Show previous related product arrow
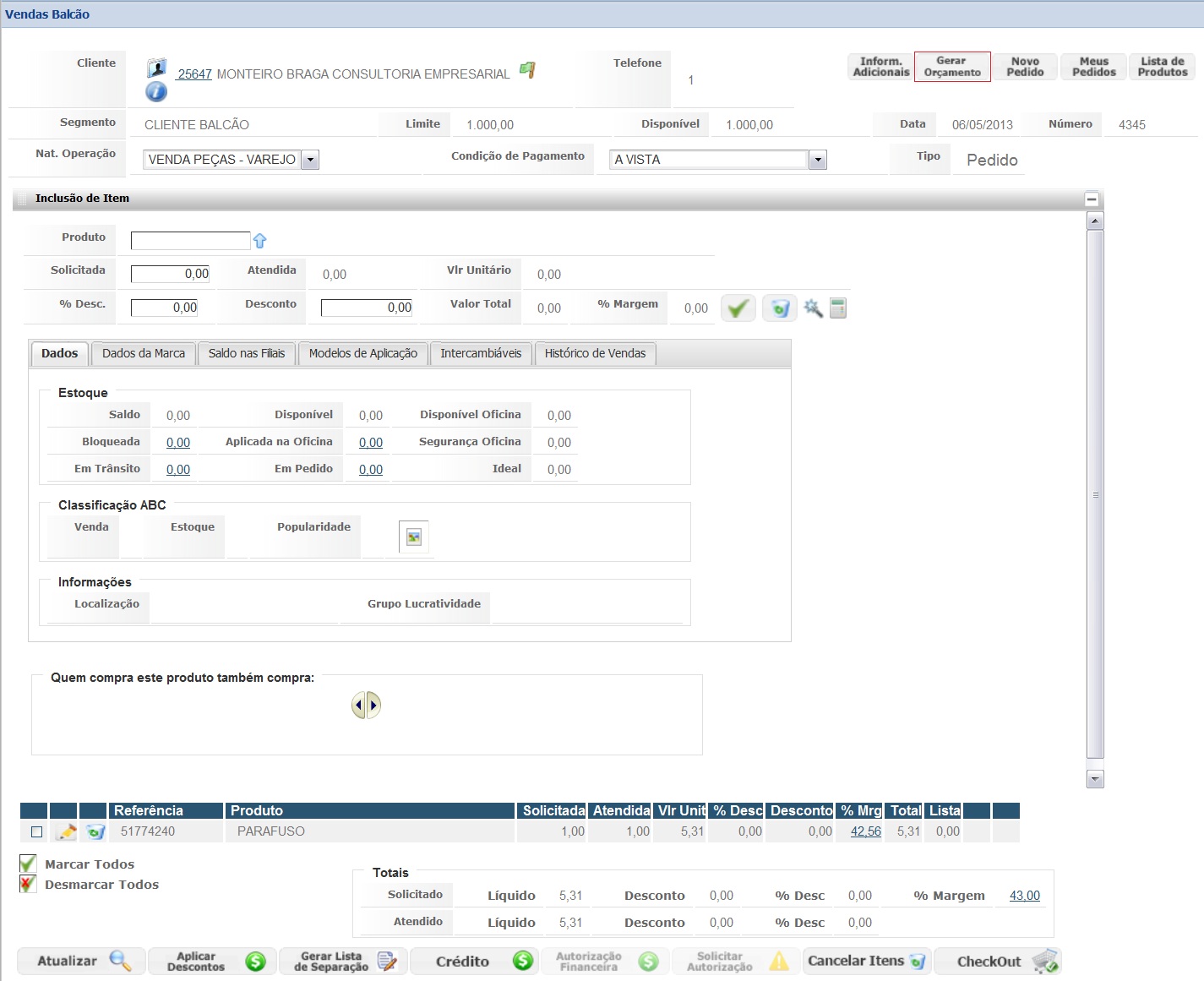This screenshot has width=1204, height=981. point(359,705)
